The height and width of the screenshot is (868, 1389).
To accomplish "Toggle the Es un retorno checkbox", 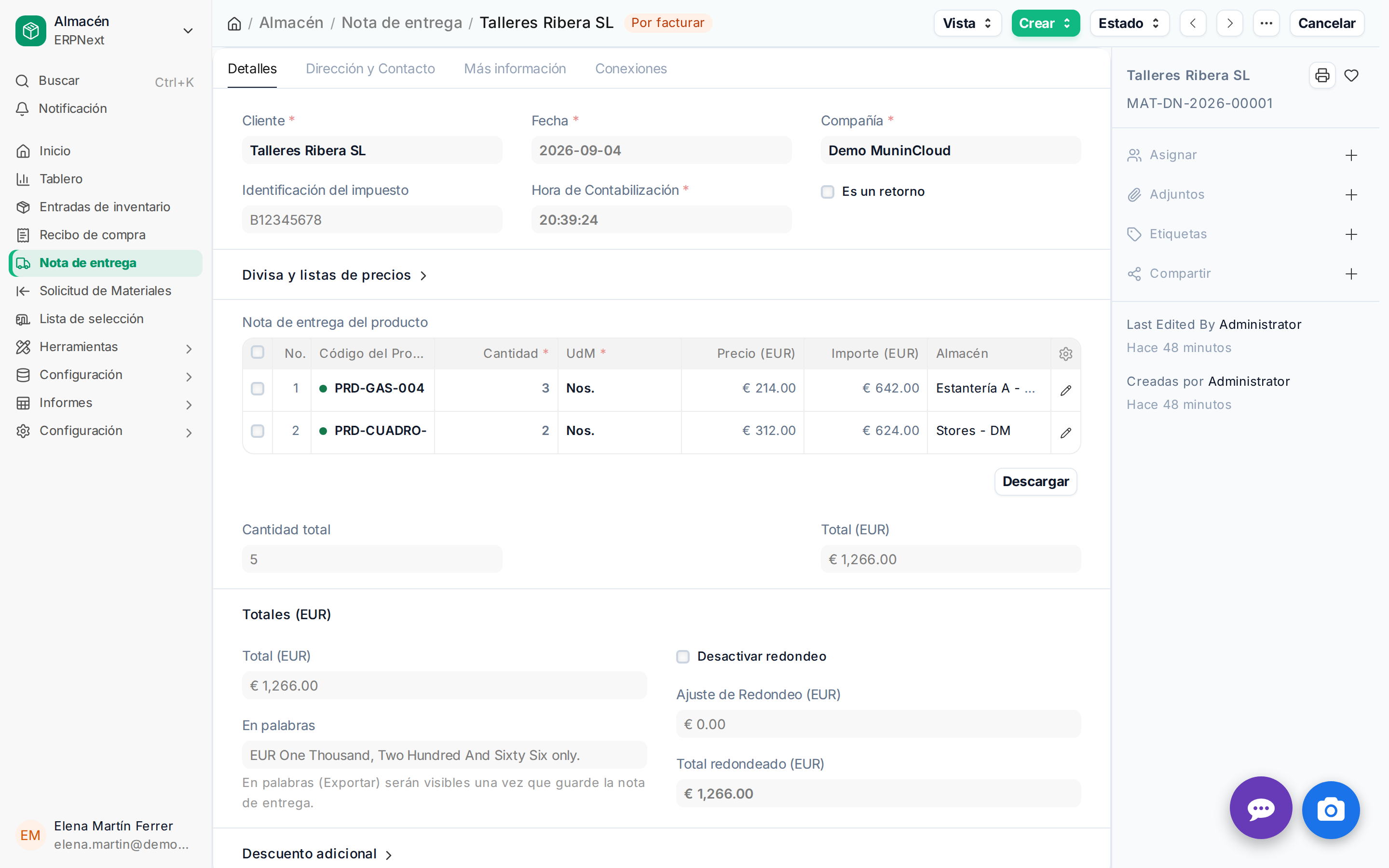I will (x=827, y=192).
